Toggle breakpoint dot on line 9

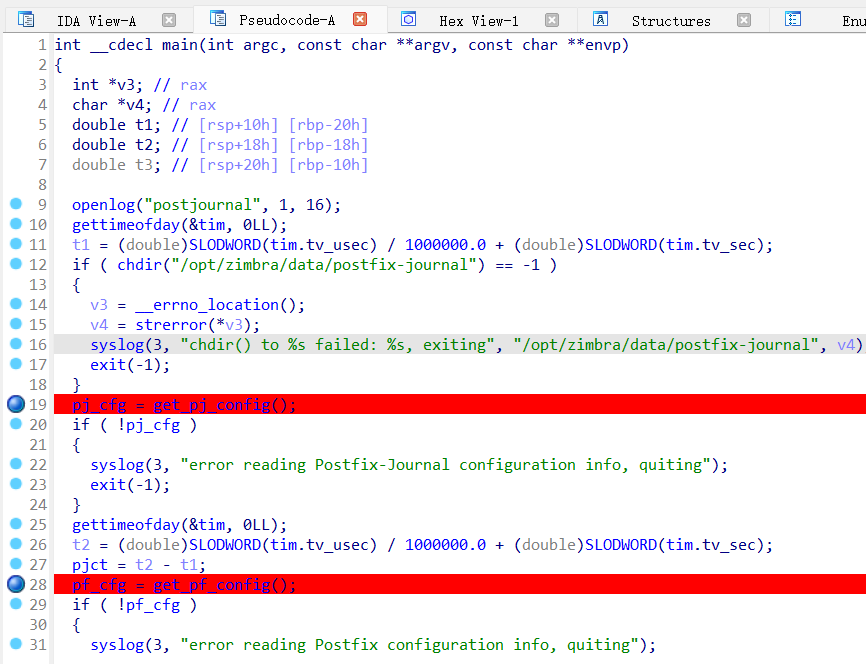16,204
